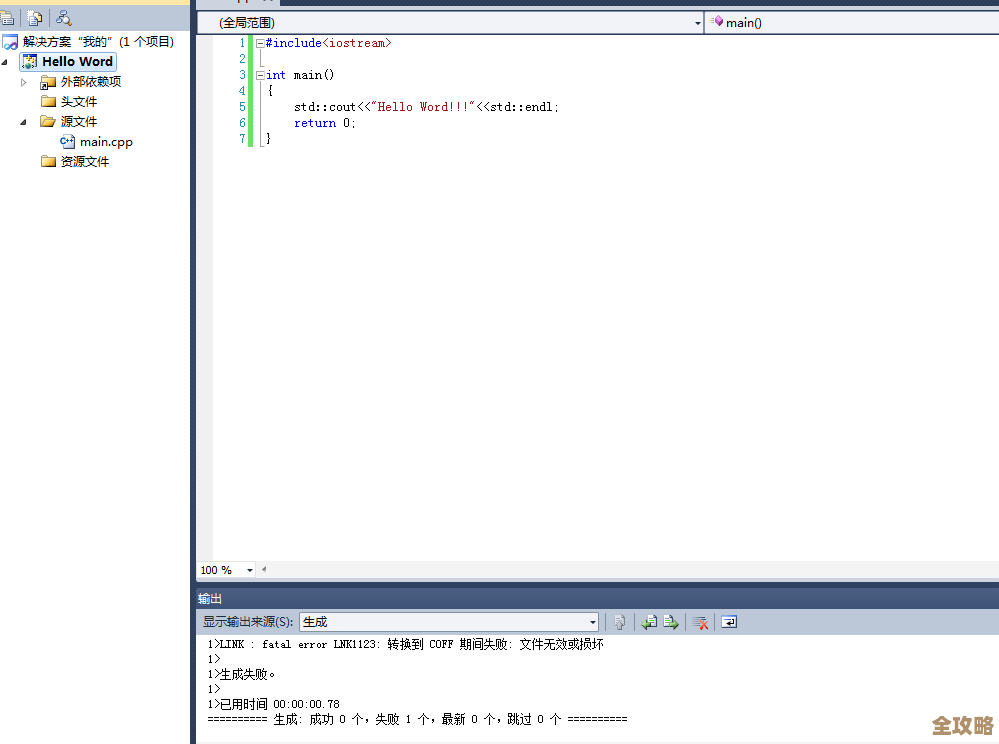Collapse the int main() code fold marker

click(260, 75)
